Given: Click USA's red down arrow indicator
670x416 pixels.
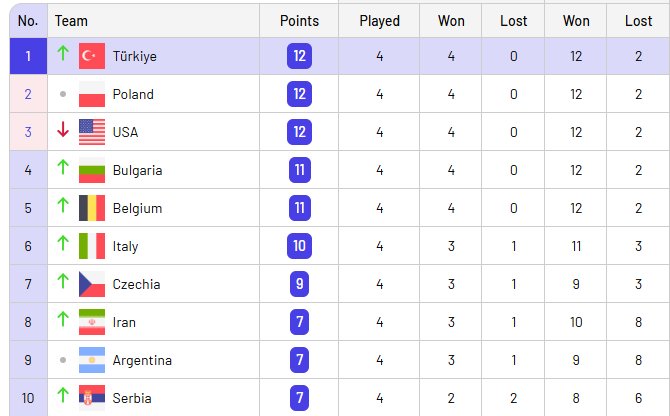Looking at the screenshot, I should tap(63, 129).
